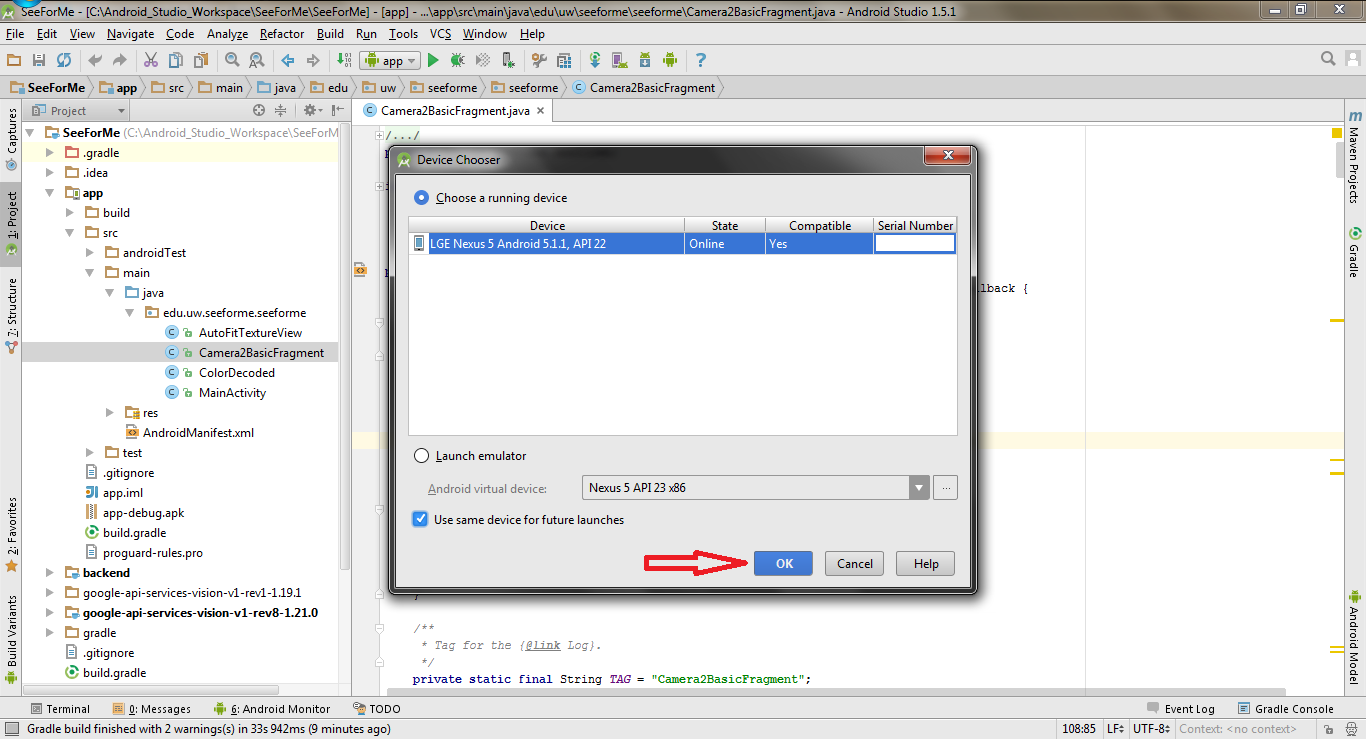This screenshot has height=739, width=1366.
Task: Click Cancel in Device Chooser
Action: [x=854, y=564]
